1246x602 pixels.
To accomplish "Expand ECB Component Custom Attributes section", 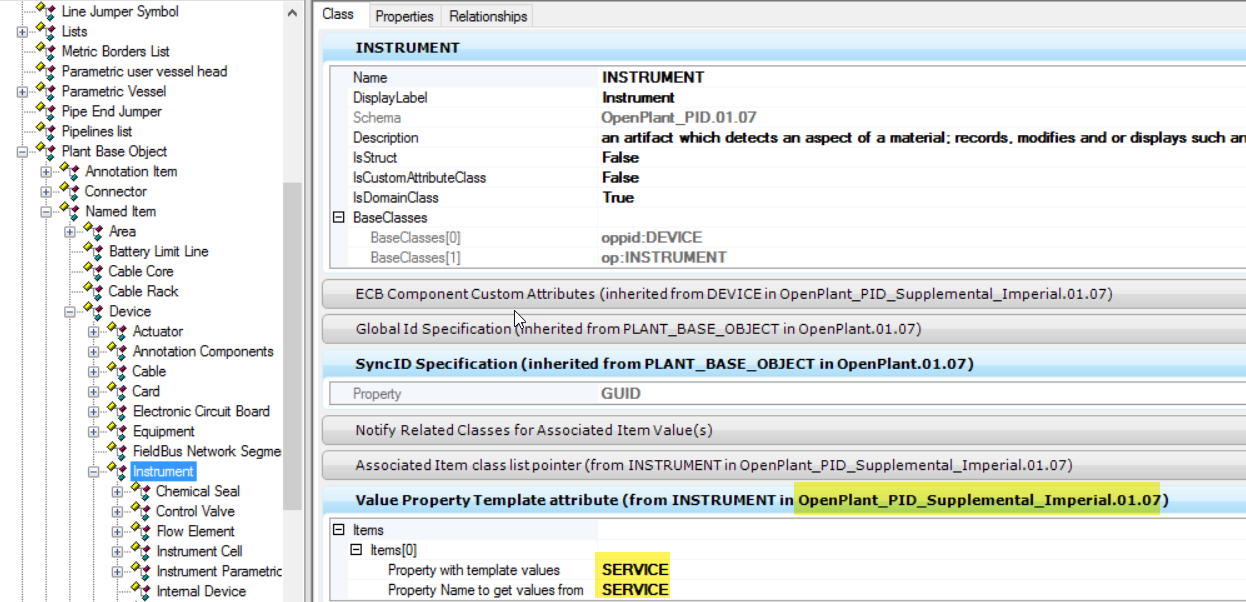I will [x=734, y=294].
